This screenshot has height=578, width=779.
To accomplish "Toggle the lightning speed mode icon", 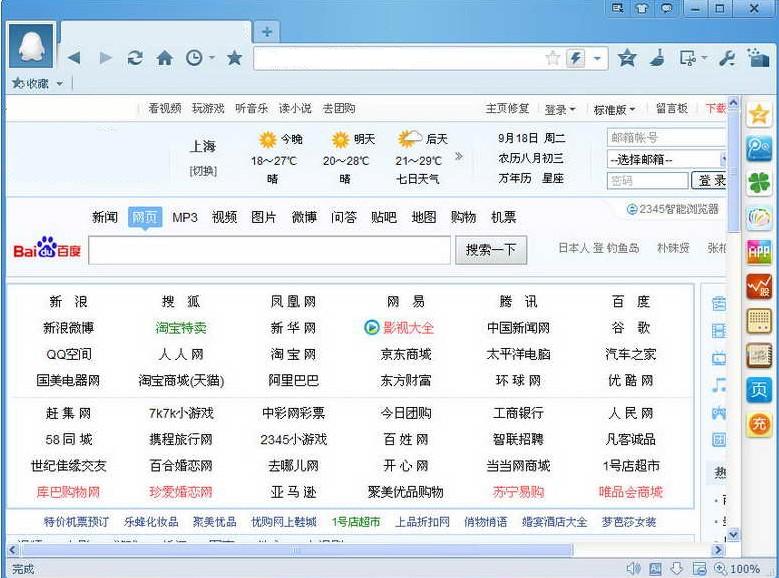I will 576,58.
